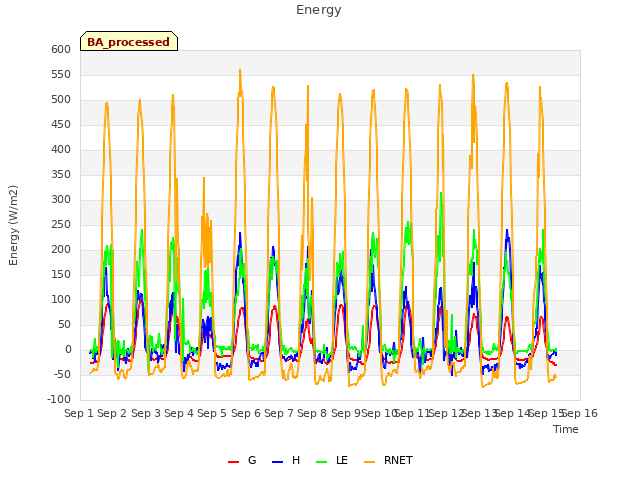This screenshot has width=640, height=480.
Task: Click the Sep 8 x-axis label
Action: tap(312, 413)
